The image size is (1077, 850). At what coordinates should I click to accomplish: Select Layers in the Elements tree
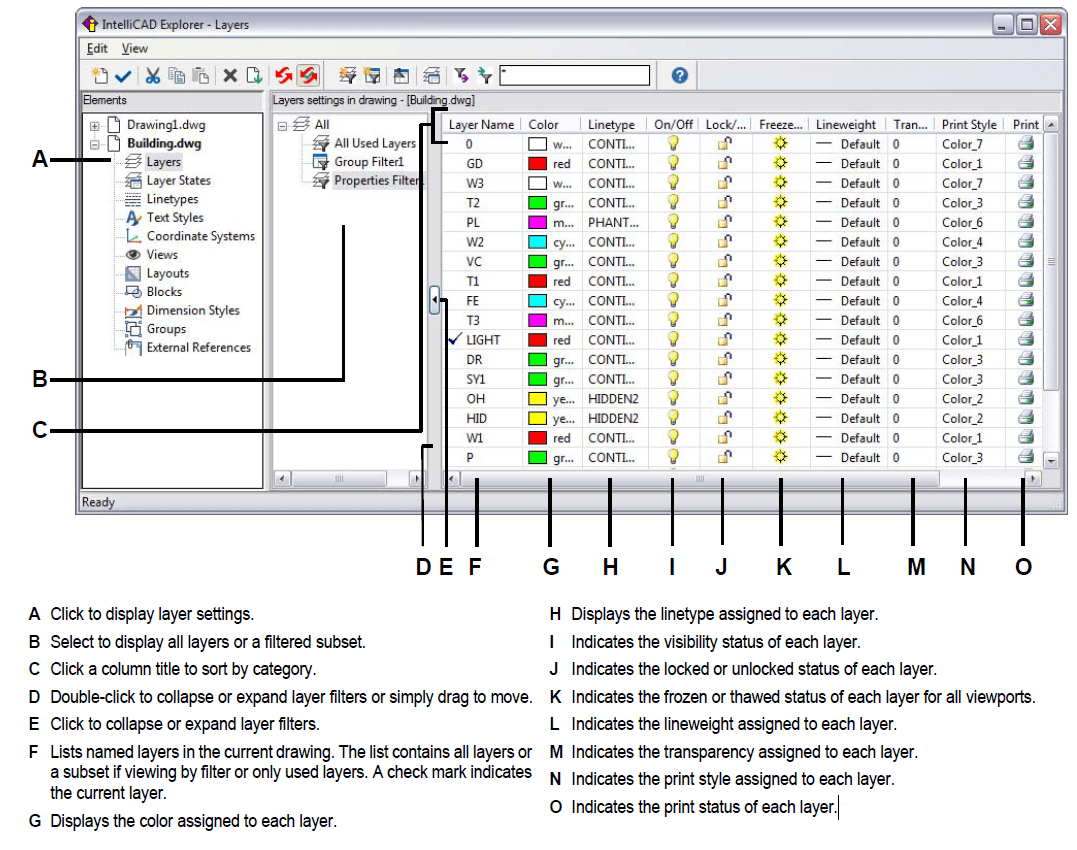[163, 162]
